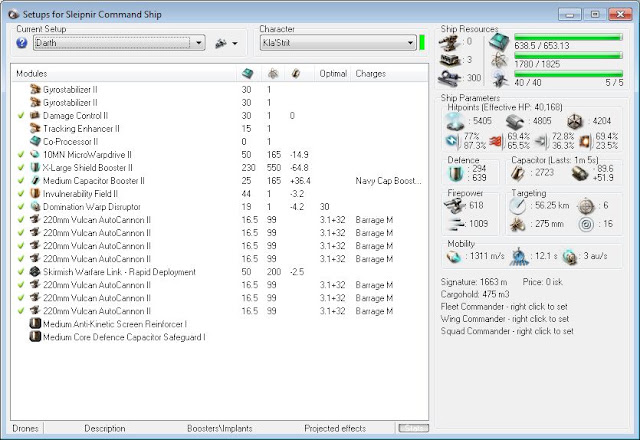640x440 pixels.
Task: Click the powergrid column header icon
Action: pyautogui.click(x=273, y=73)
